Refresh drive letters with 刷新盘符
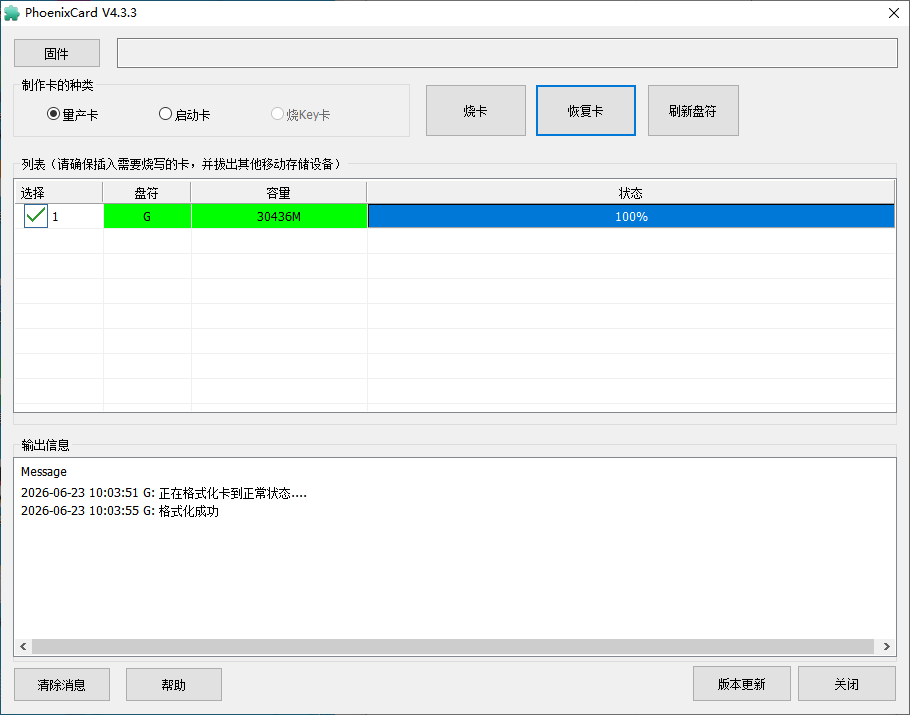The width and height of the screenshot is (910, 715). 693,111
